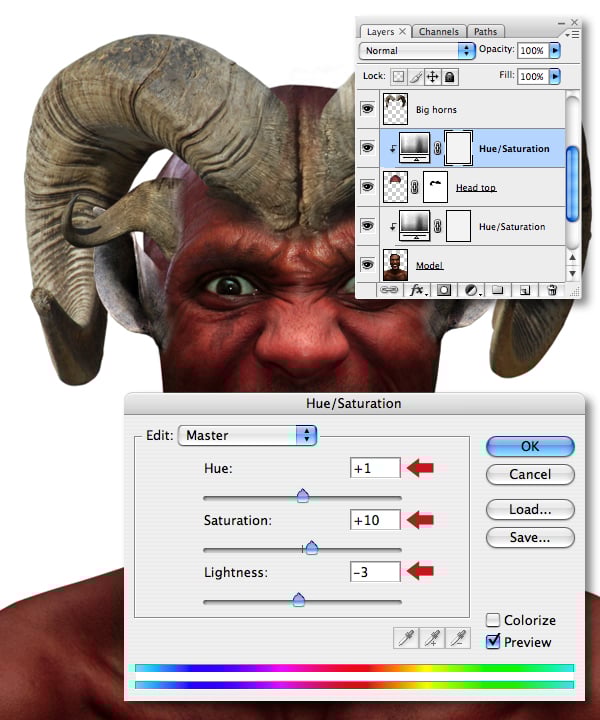600x720 pixels.
Task: Hide the Big horns layer
Action: [367, 109]
